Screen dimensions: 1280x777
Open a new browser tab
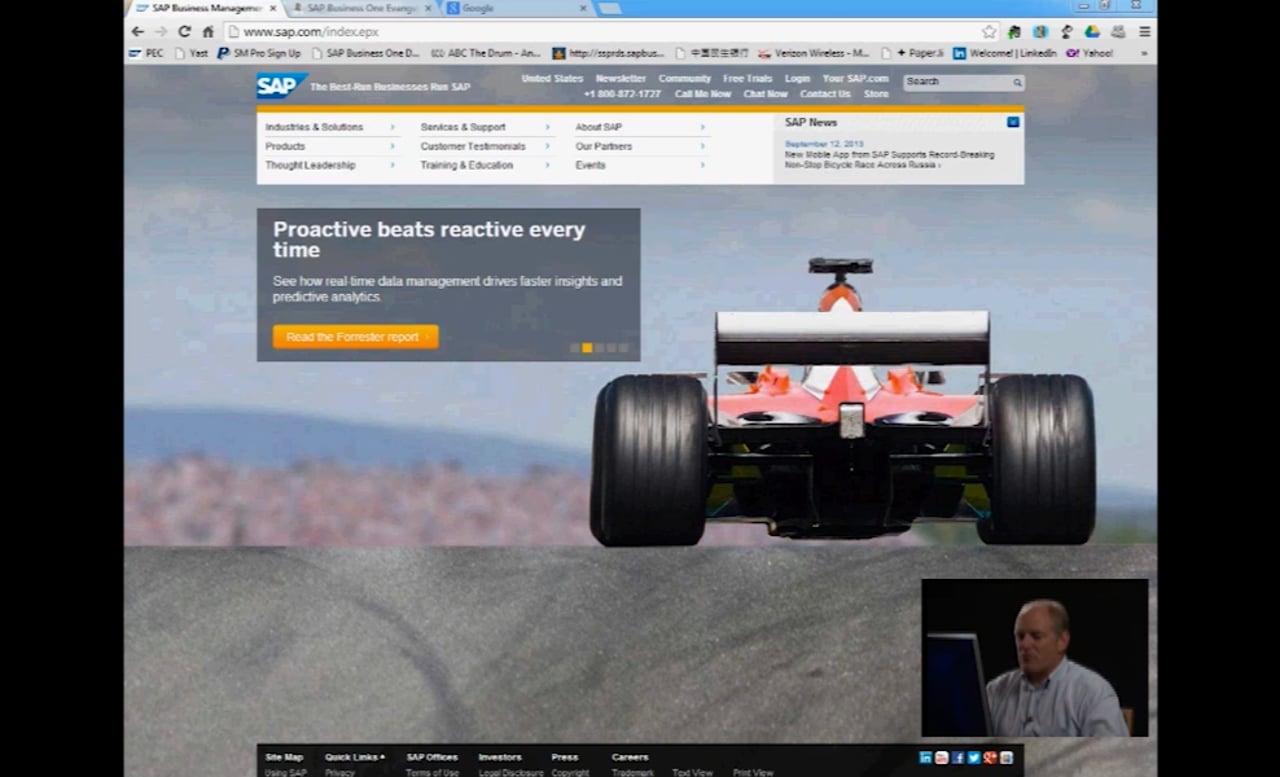609,9
